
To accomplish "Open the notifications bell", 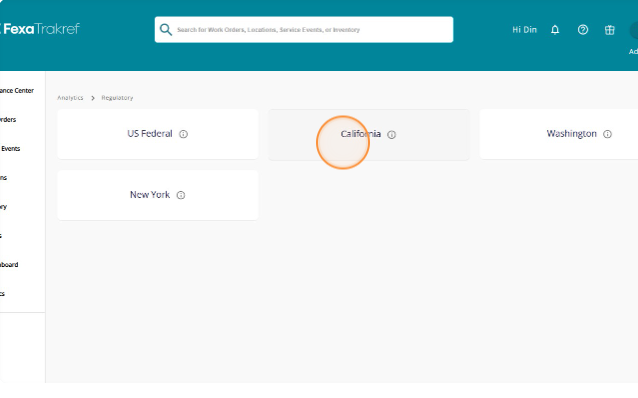I will [x=555, y=30].
